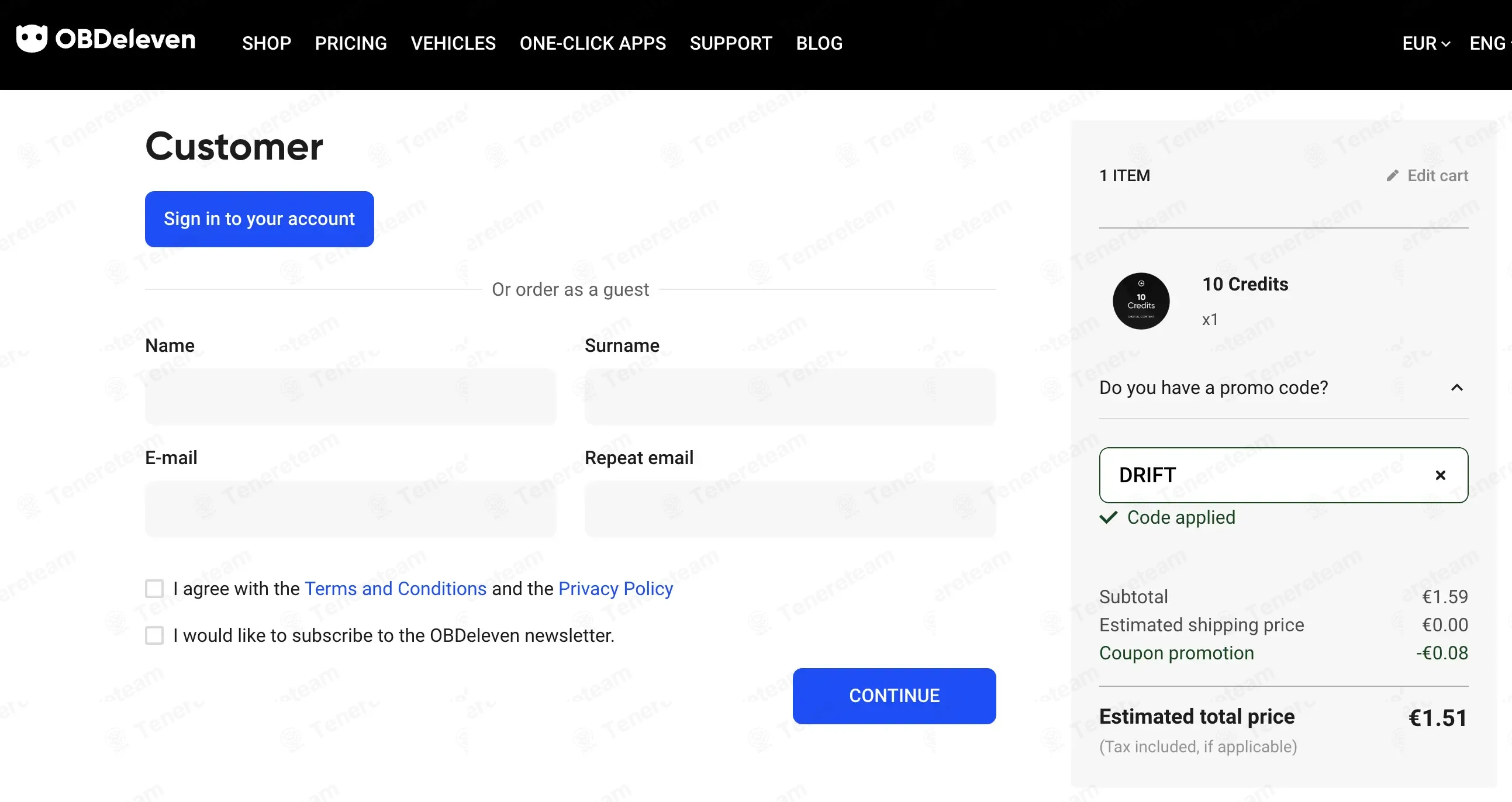
Task: Open the VEHICLES menu item
Action: [x=453, y=43]
